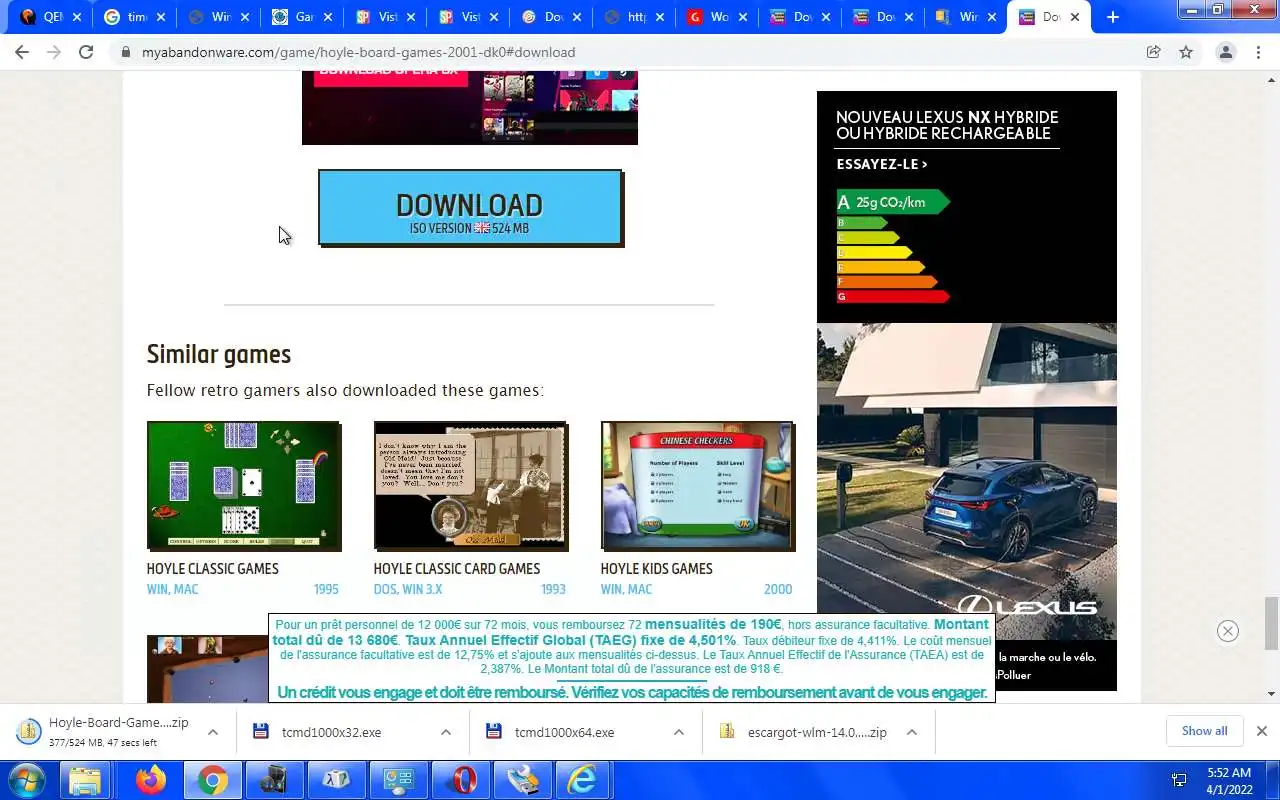
Task: Switch to Chrome in the taskbar
Action: 212,780
